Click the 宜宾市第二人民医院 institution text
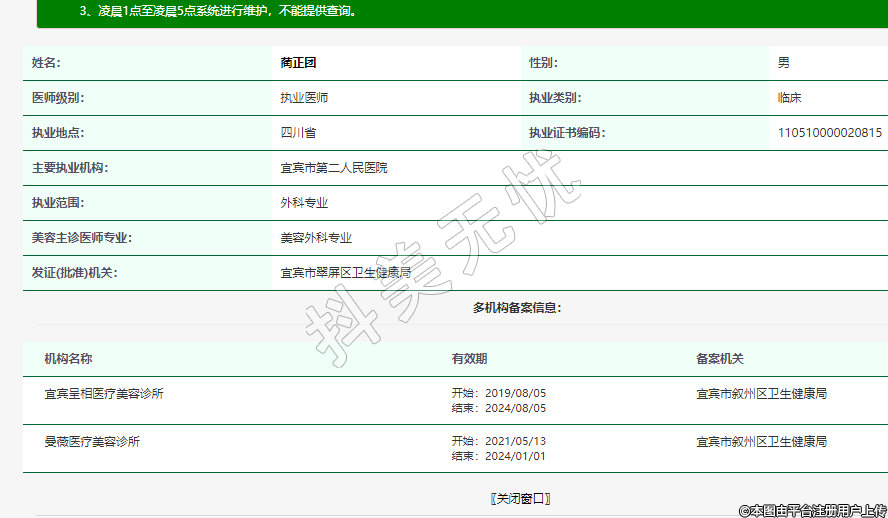Viewport: 888px width, 518px height. point(333,168)
